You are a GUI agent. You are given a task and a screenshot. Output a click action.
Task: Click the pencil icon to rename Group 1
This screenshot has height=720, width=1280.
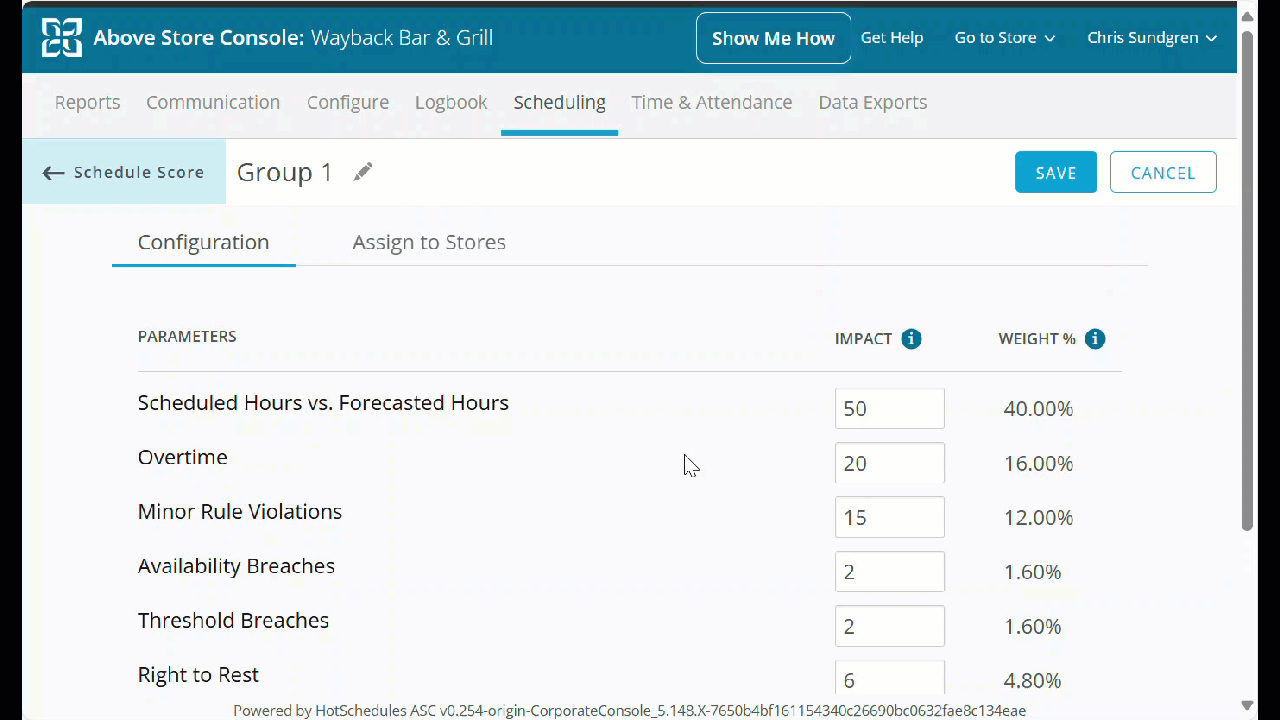tap(363, 172)
